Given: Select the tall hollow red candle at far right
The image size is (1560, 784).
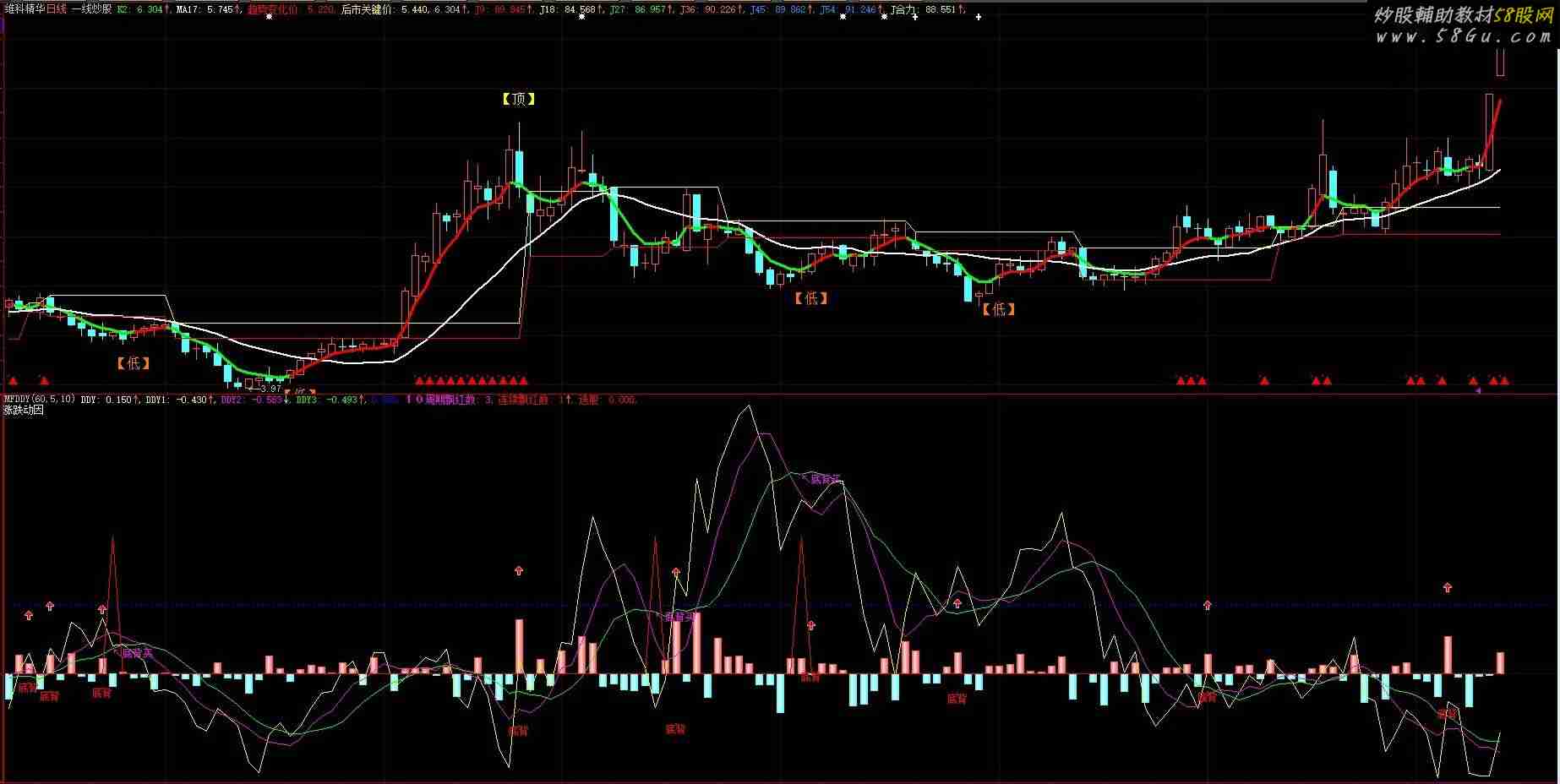Looking at the screenshot, I should pos(1489,131).
